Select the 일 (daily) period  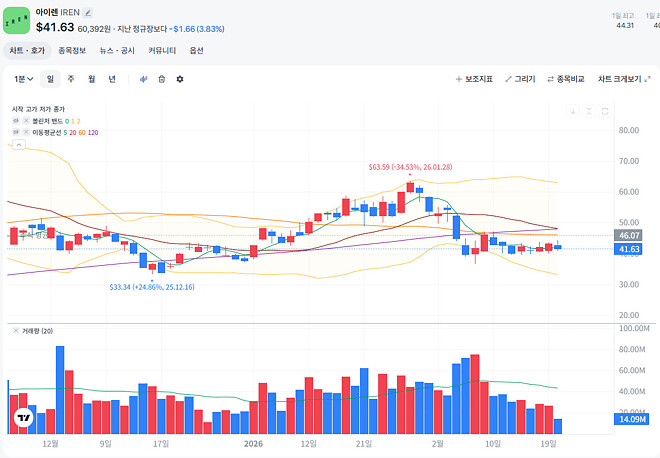click(50, 79)
